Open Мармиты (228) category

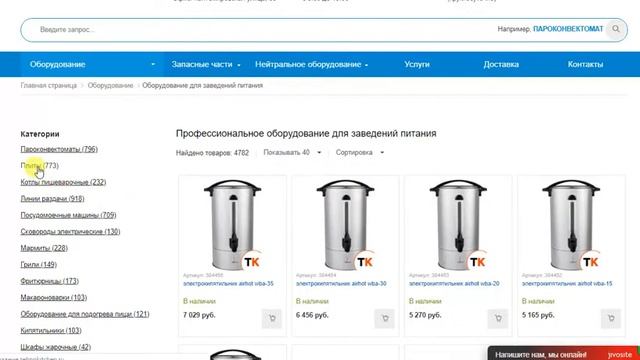[x=44, y=248]
